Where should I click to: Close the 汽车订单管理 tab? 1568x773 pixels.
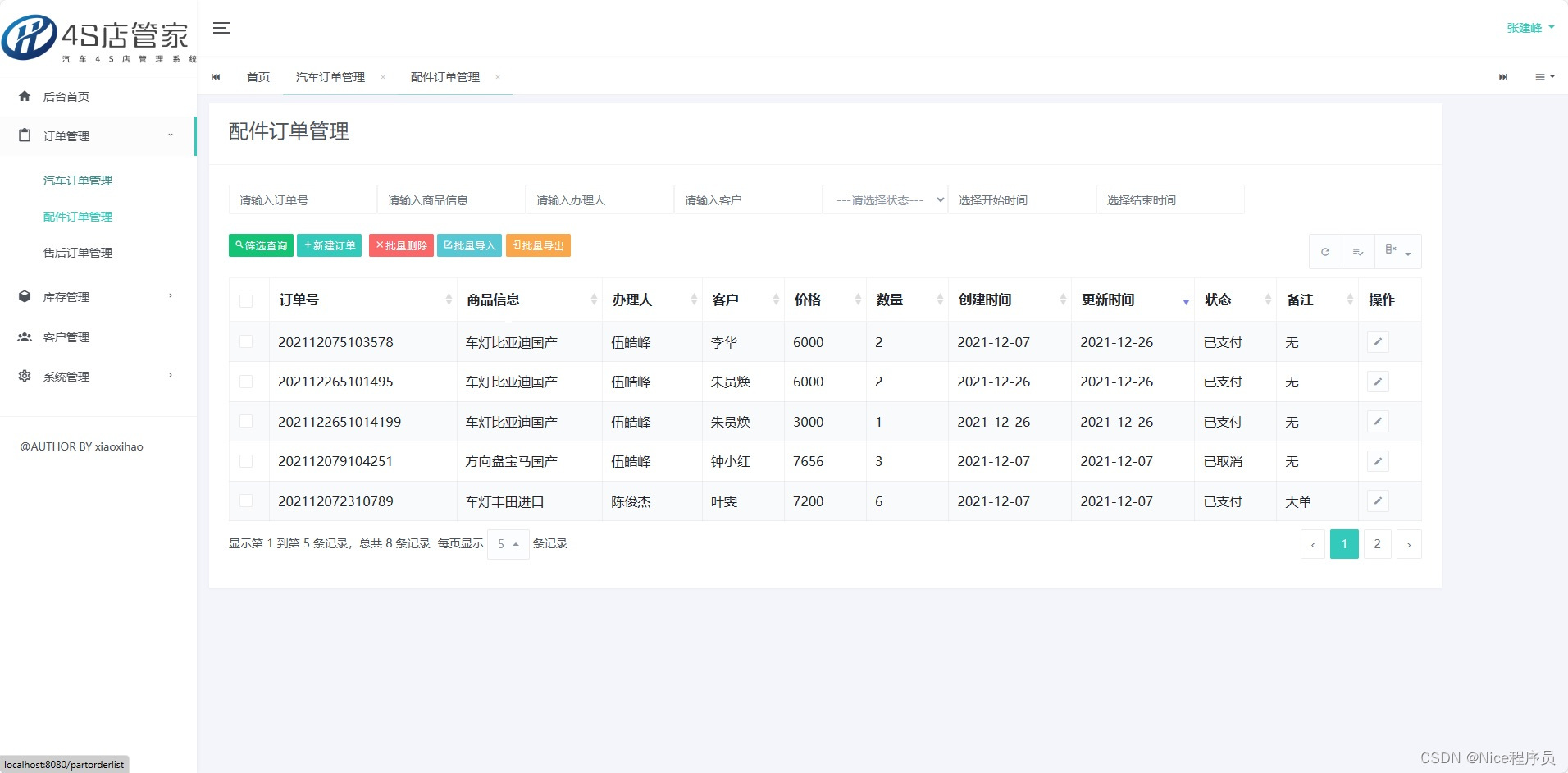[383, 77]
